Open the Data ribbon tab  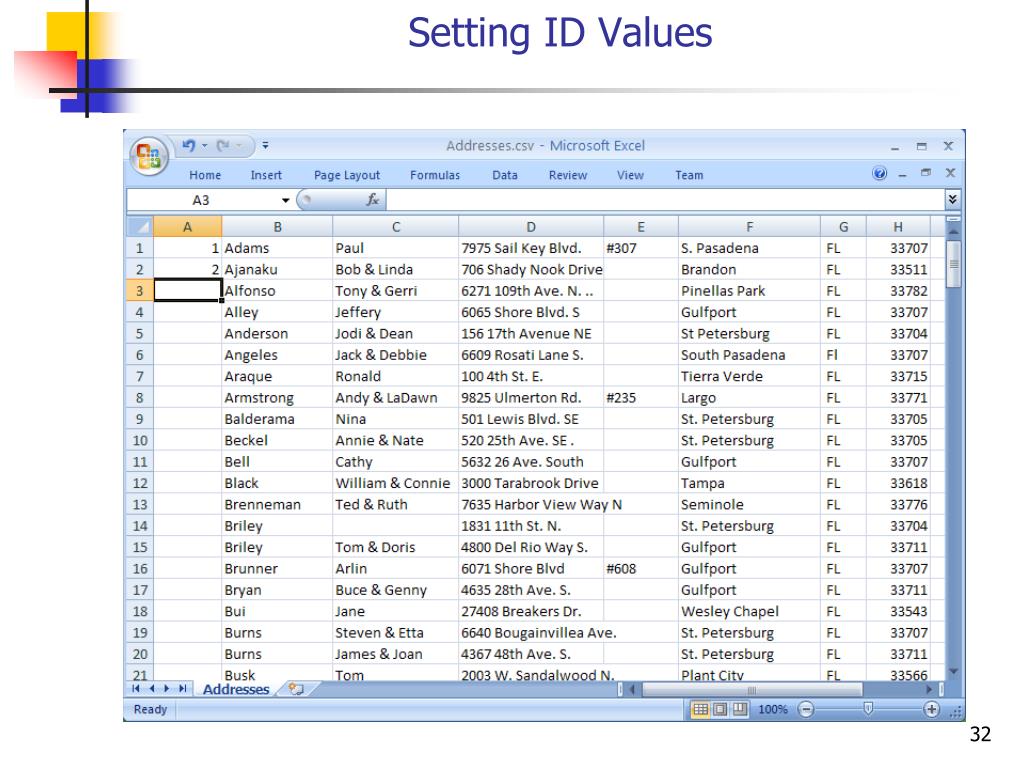505,175
